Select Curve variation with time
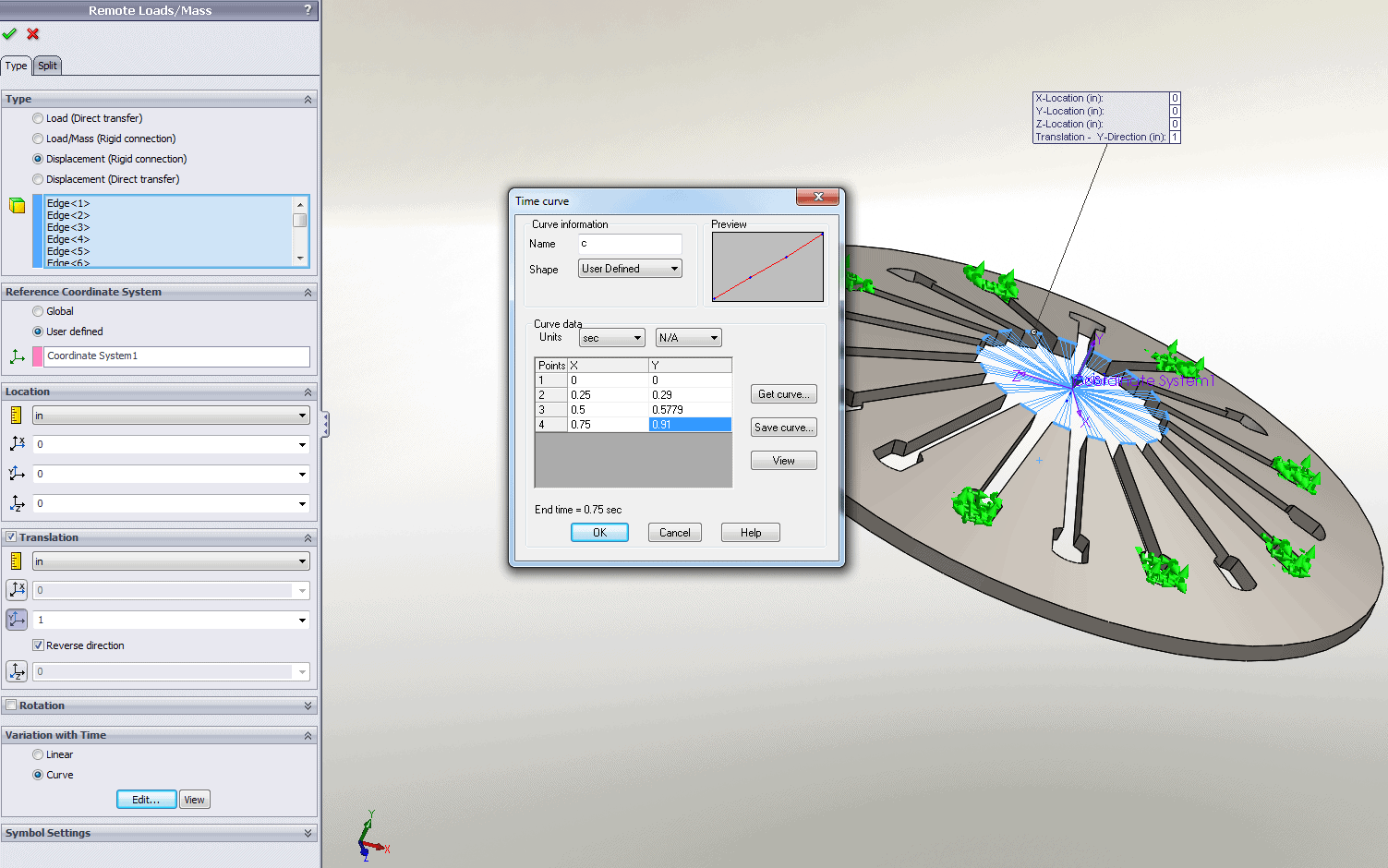The height and width of the screenshot is (868, 1388). point(38,775)
